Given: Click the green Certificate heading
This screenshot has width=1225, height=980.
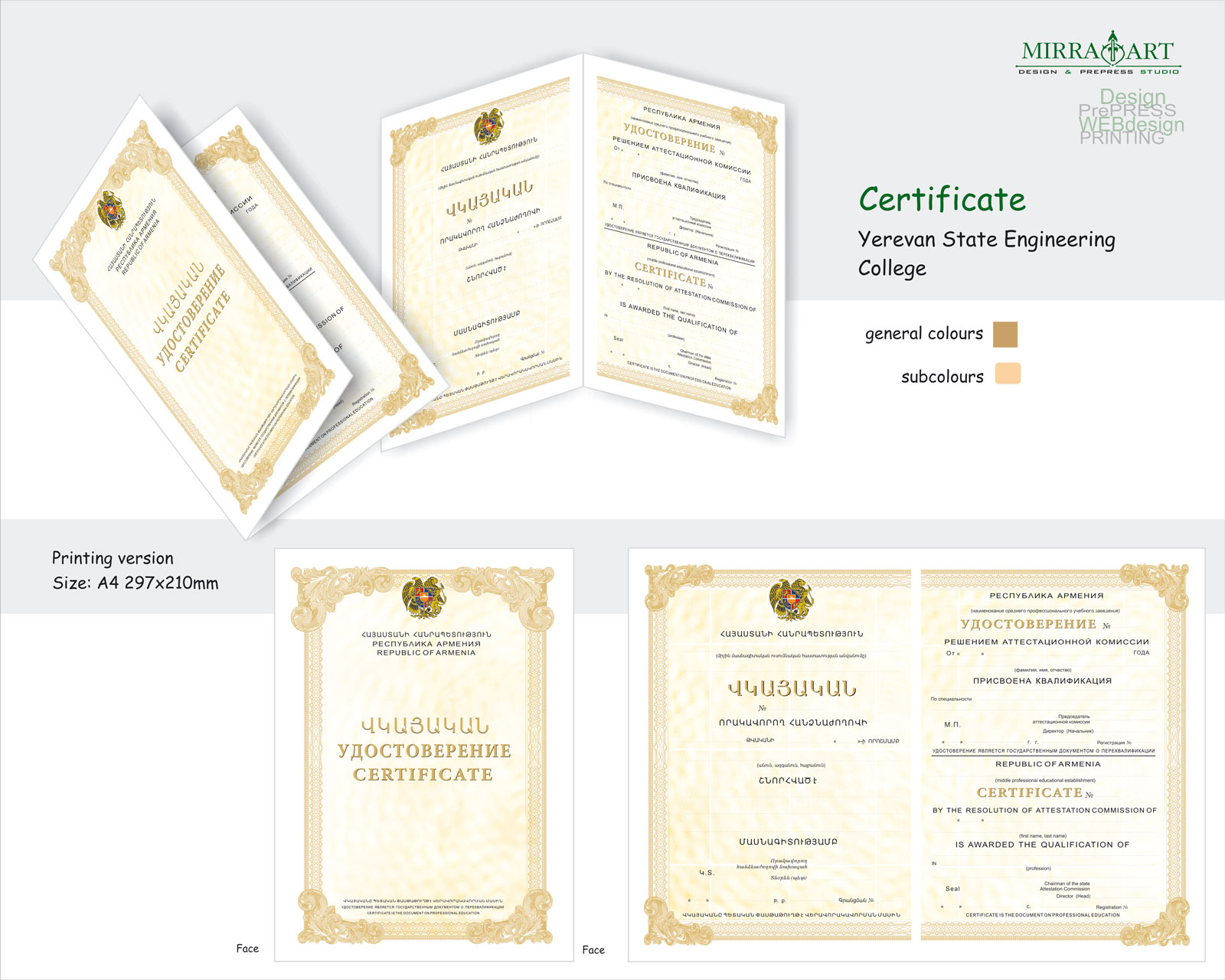Looking at the screenshot, I should pyautogui.click(x=942, y=200).
